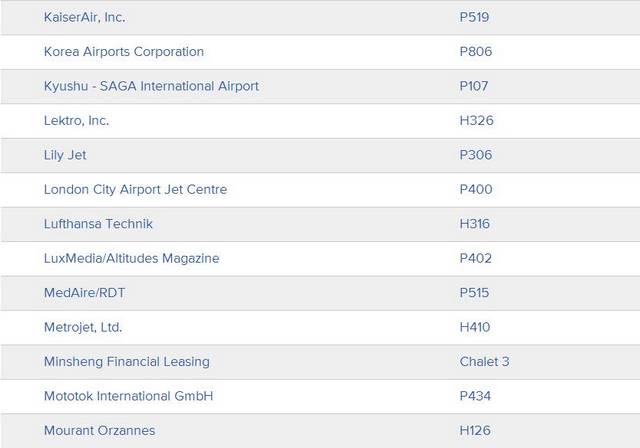Open the Lektro, Inc. listing
Image resolution: width=640 pixels, height=448 pixels.
[x=77, y=121]
